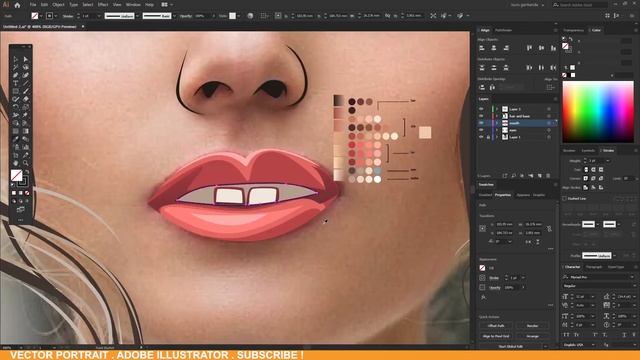Click the Fill/Stroke swatch in toolbox

click(17, 176)
